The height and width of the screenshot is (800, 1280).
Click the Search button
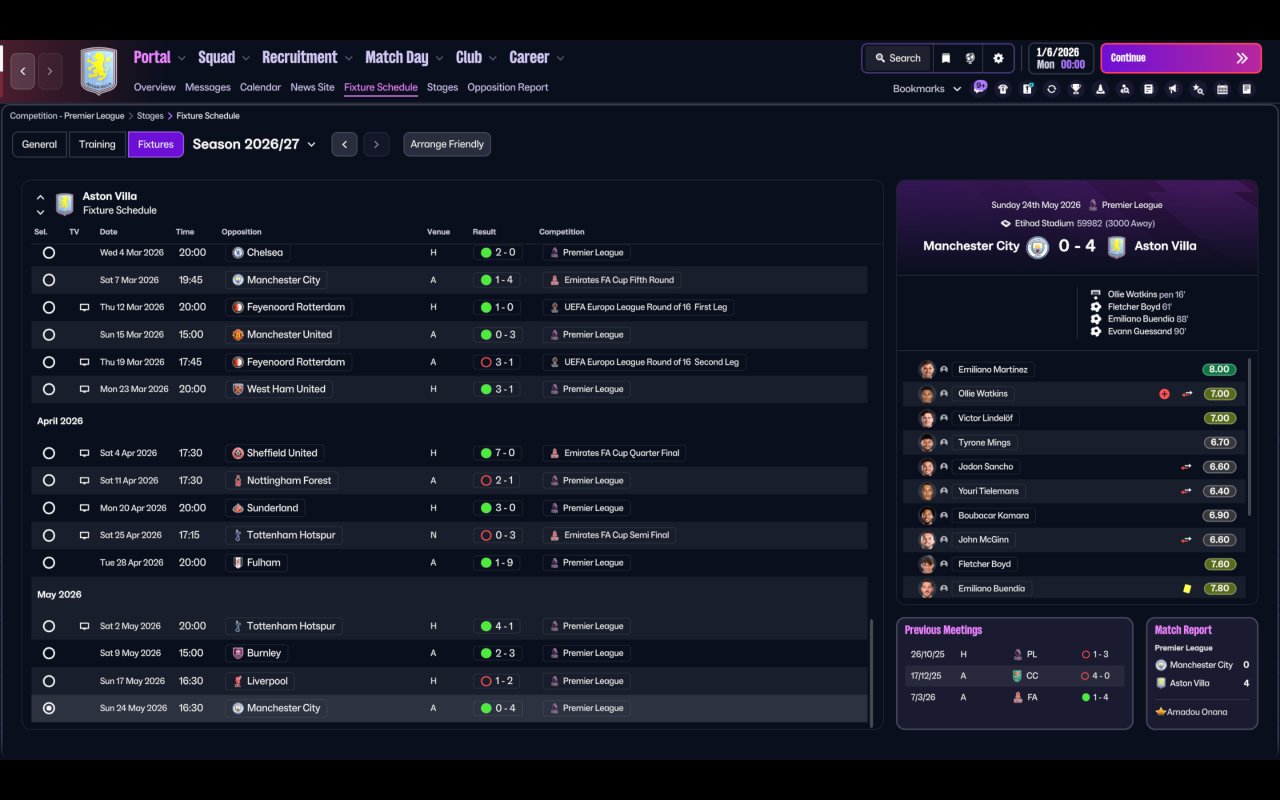point(897,58)
